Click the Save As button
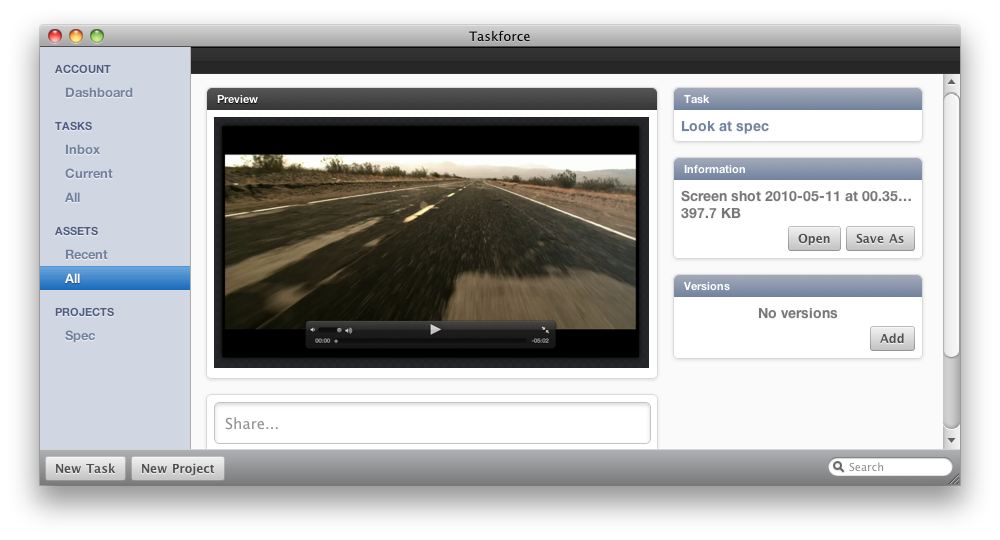The image size is (1000, 540). [x=880, y=239]
